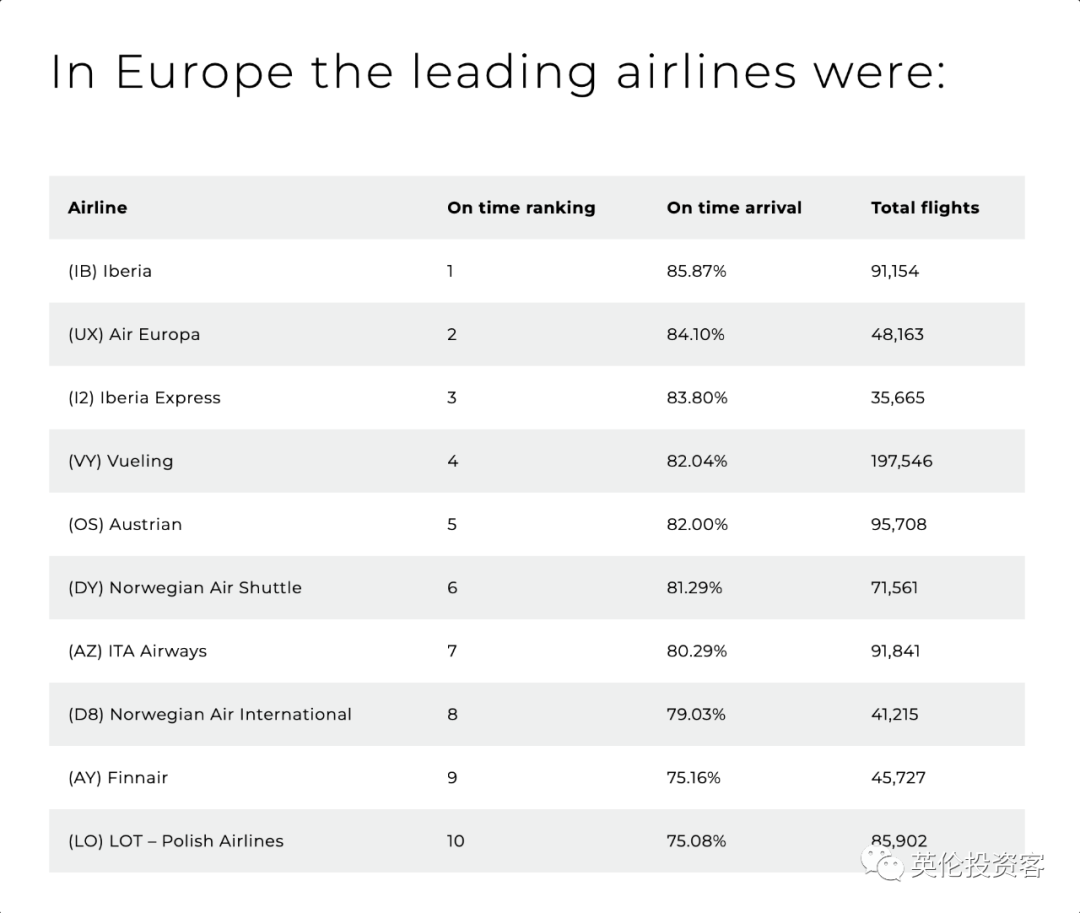Viewport: 1080px width, 913px height.
Task: Select the Airline column header
Action: 97,207
